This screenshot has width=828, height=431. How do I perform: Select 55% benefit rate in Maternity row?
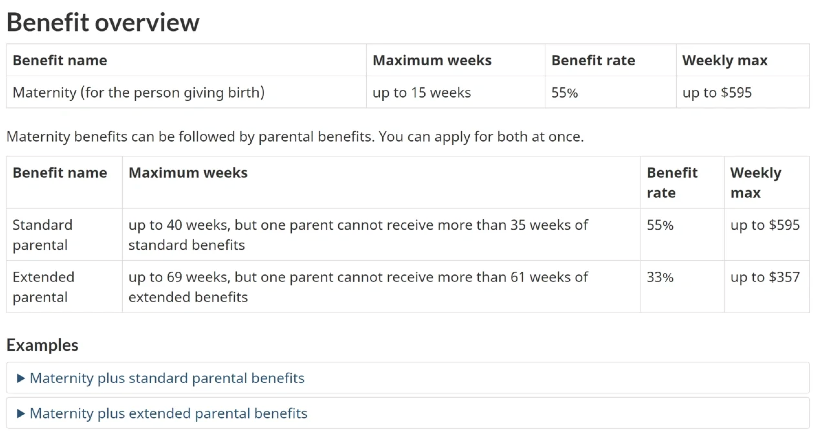click(x=566, y=93)
